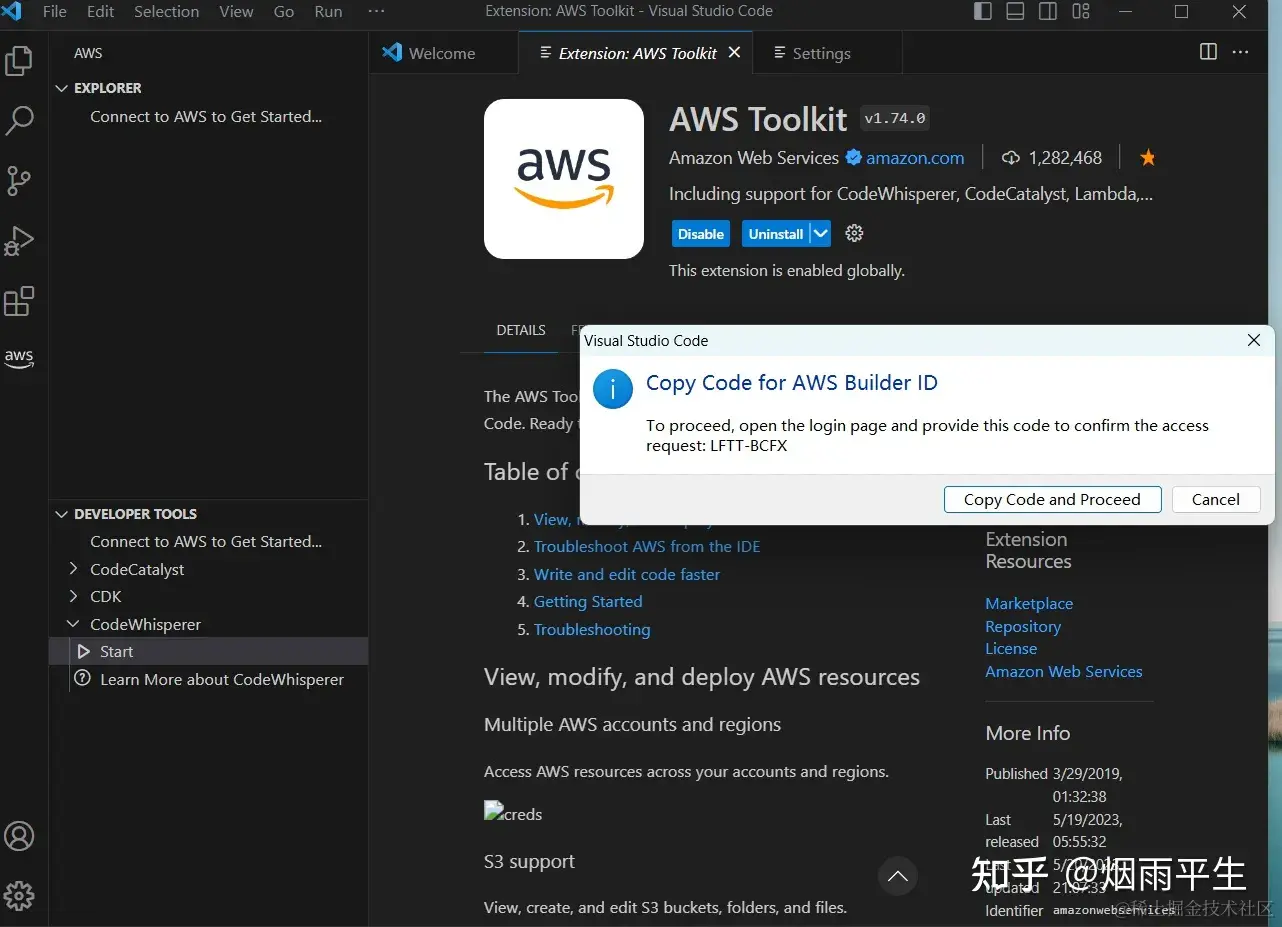The height and width of the screenshot is (927, 1282).
Task: Jump to Write and edit code faster
Action: click(x=627, y=575)
